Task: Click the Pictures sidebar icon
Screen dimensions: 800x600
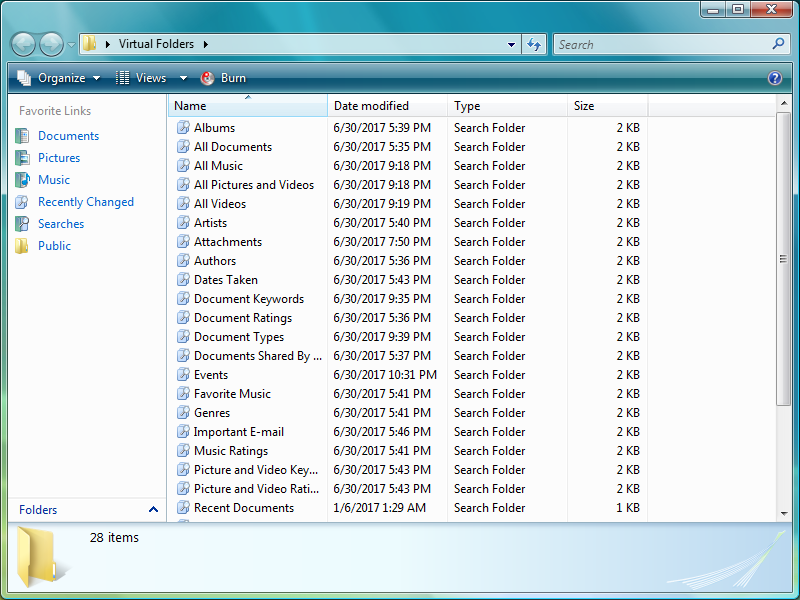Action: [22, 158]
